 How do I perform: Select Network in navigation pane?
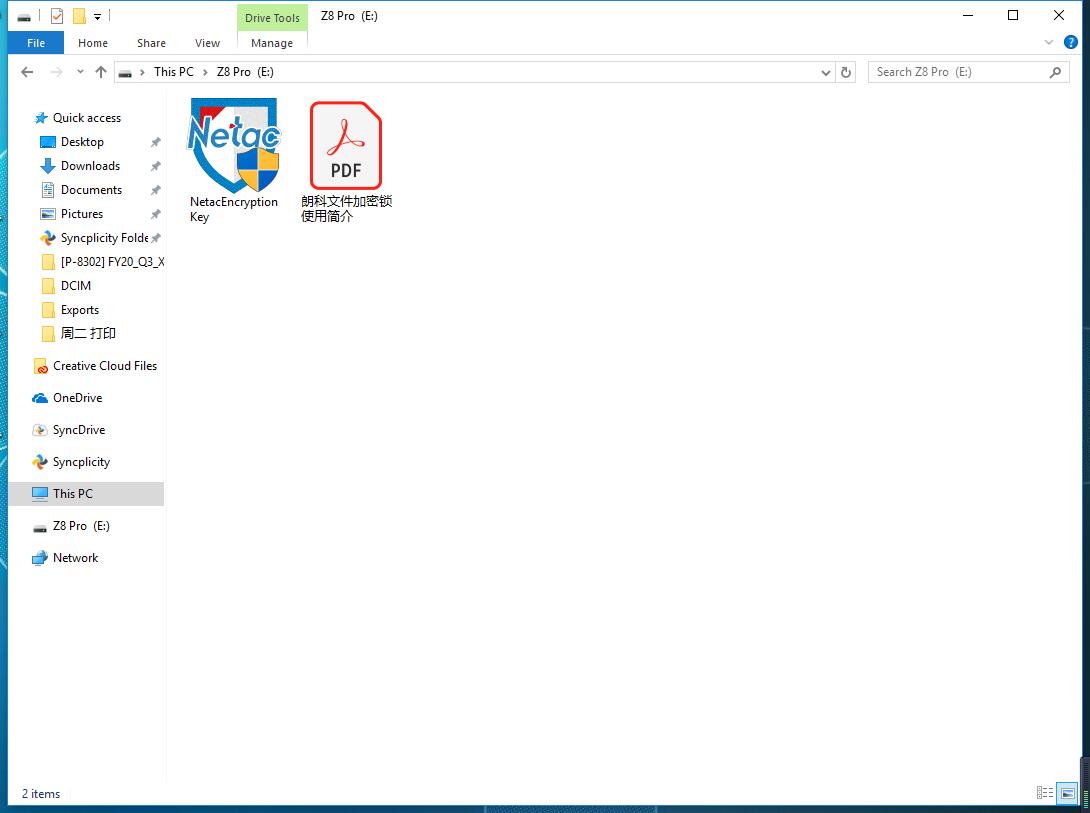75,558
